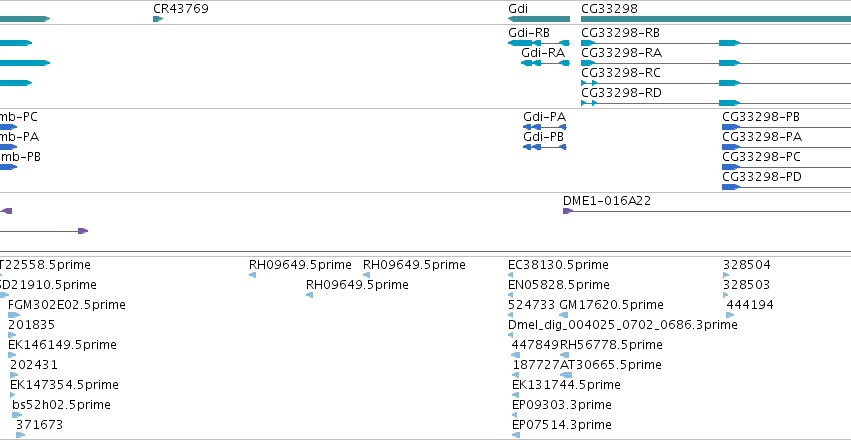Select the Gdi gene bar
851x440 pixels.
(539, 19)
